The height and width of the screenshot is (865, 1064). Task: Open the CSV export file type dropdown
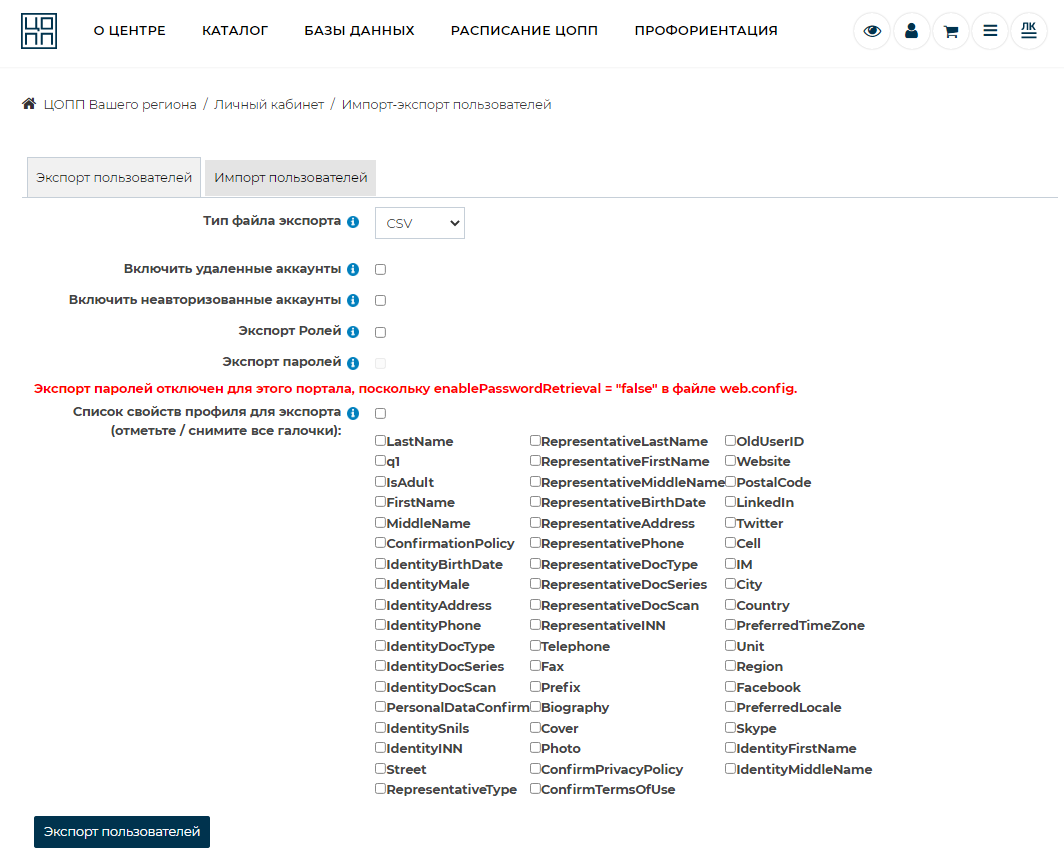click(x=420, y=224)
